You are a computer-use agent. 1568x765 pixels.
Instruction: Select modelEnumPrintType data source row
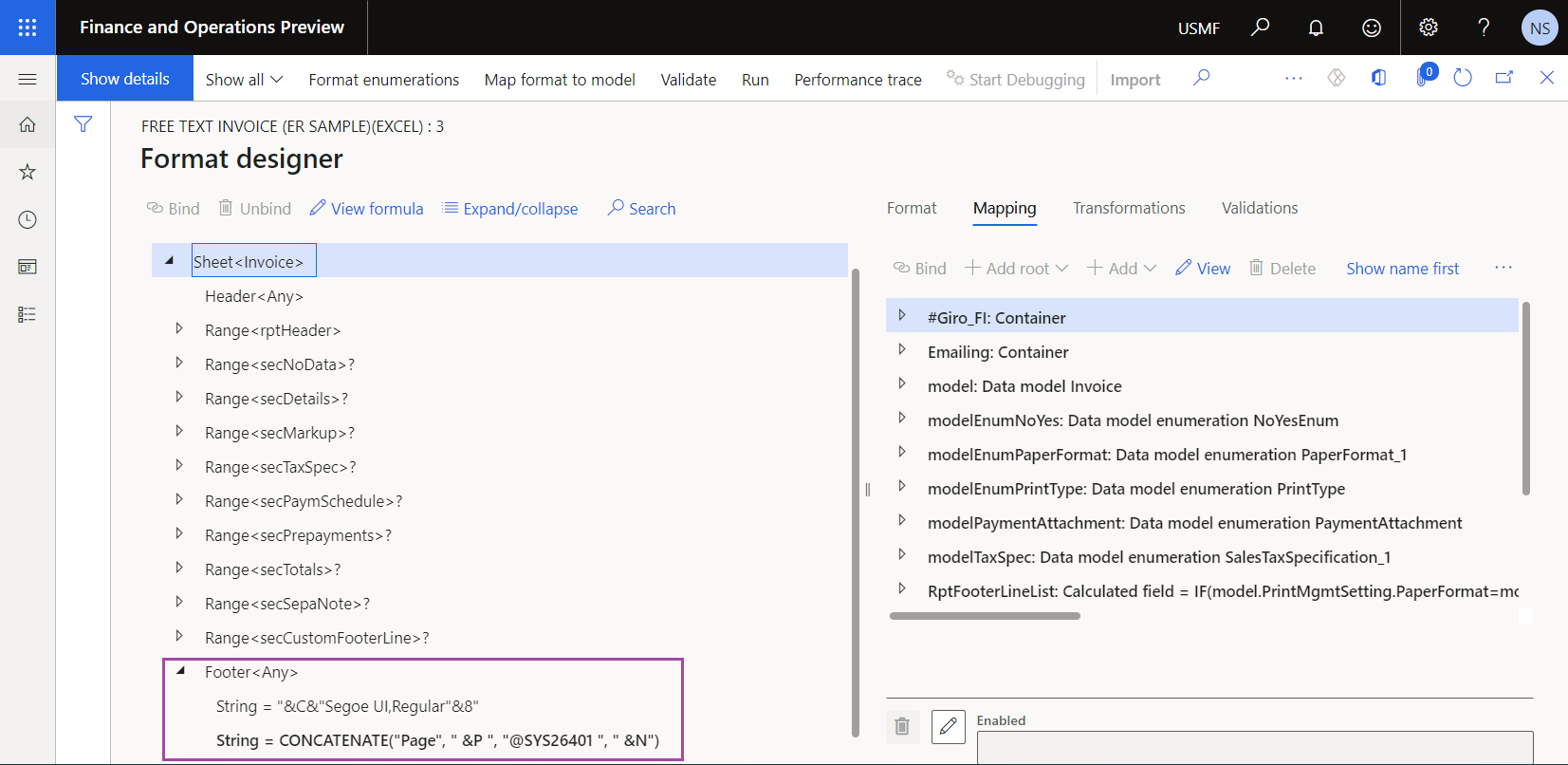coord(1202,489)
